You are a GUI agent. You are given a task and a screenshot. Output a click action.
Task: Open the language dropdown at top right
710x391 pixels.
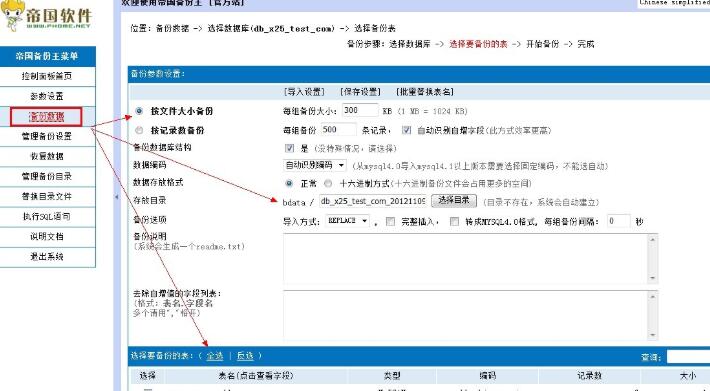(674, 3)
